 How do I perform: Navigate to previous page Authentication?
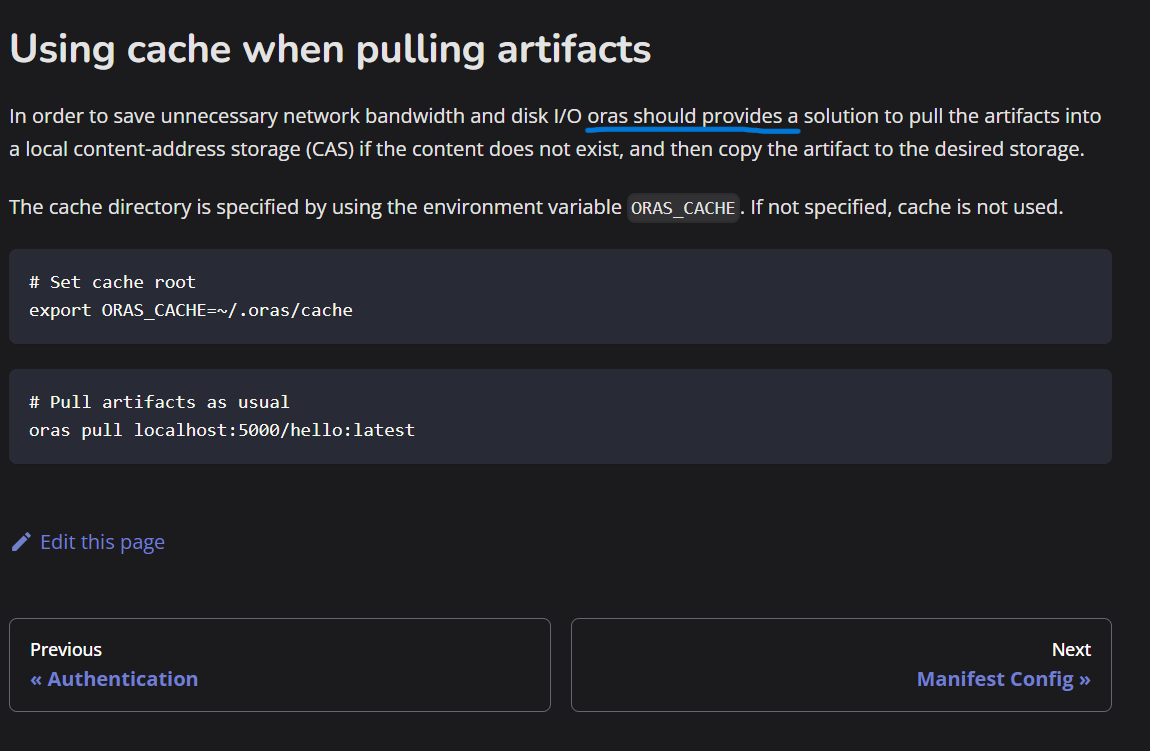[x=113, y=678]
